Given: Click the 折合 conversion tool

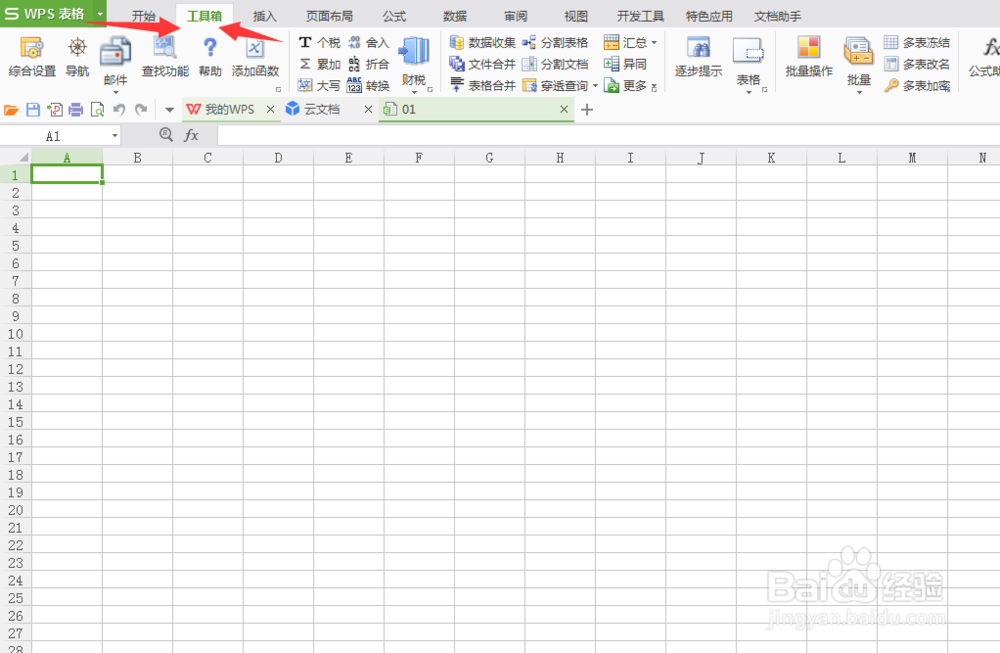Looking at the screenshot, I should point(369,64).
